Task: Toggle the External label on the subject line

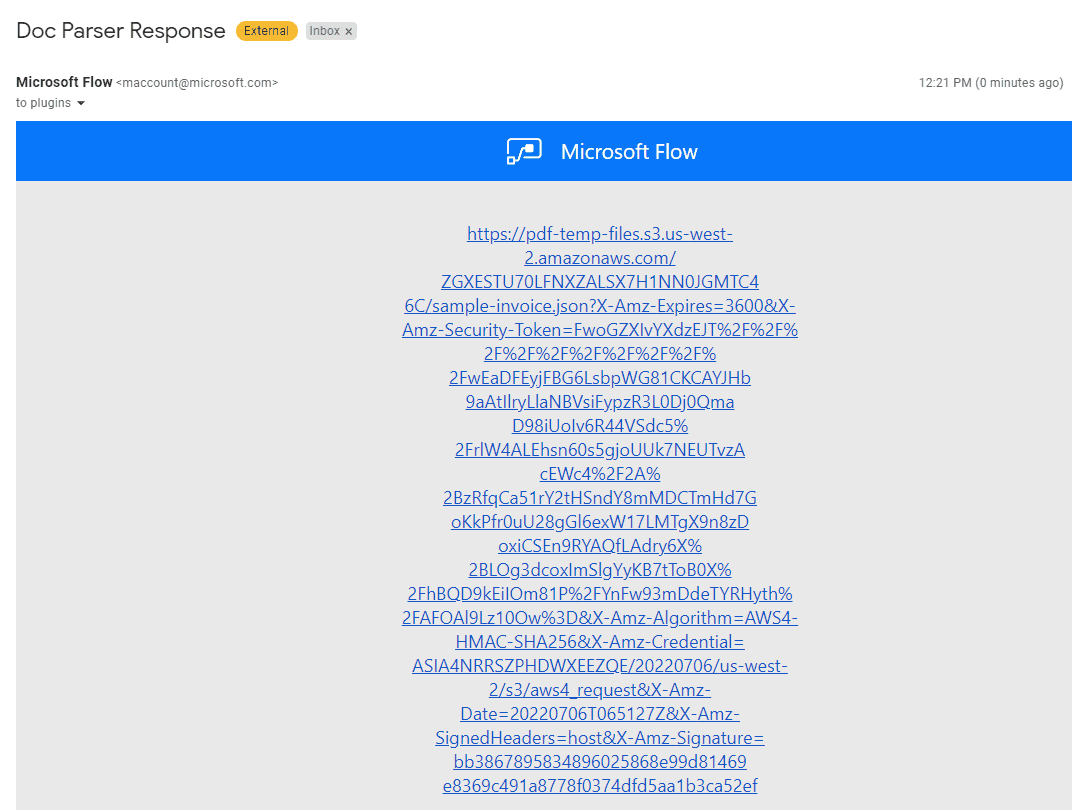Action: click(266, 31)
